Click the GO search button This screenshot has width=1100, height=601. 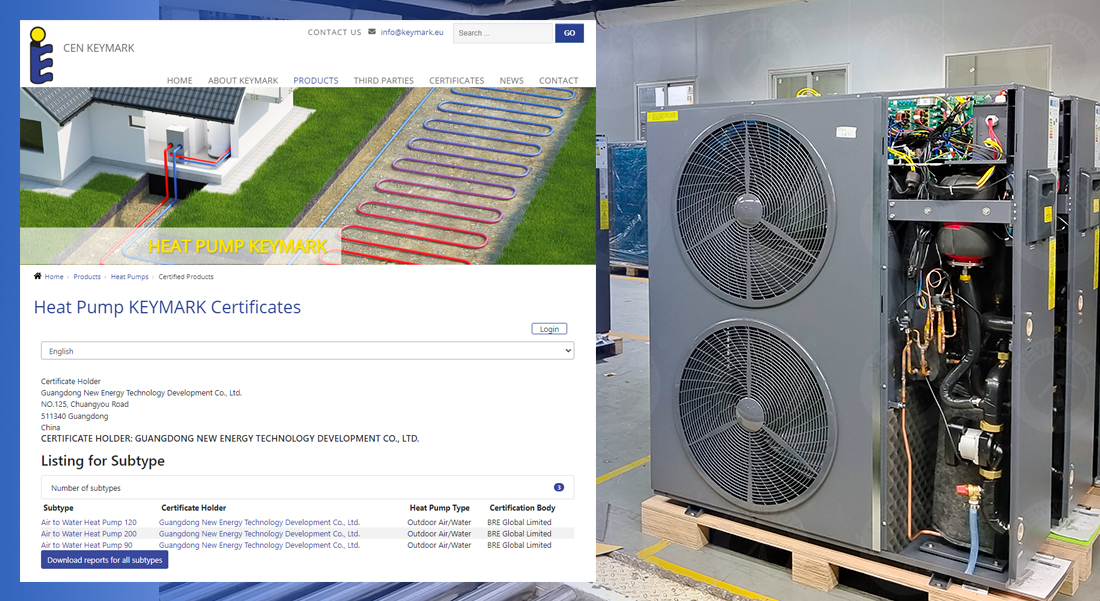click(x=569, y=33)
